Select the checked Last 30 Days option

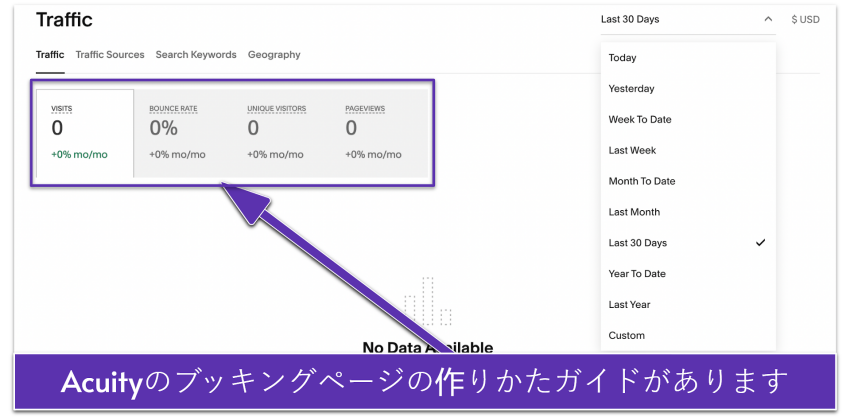point(688,243)
